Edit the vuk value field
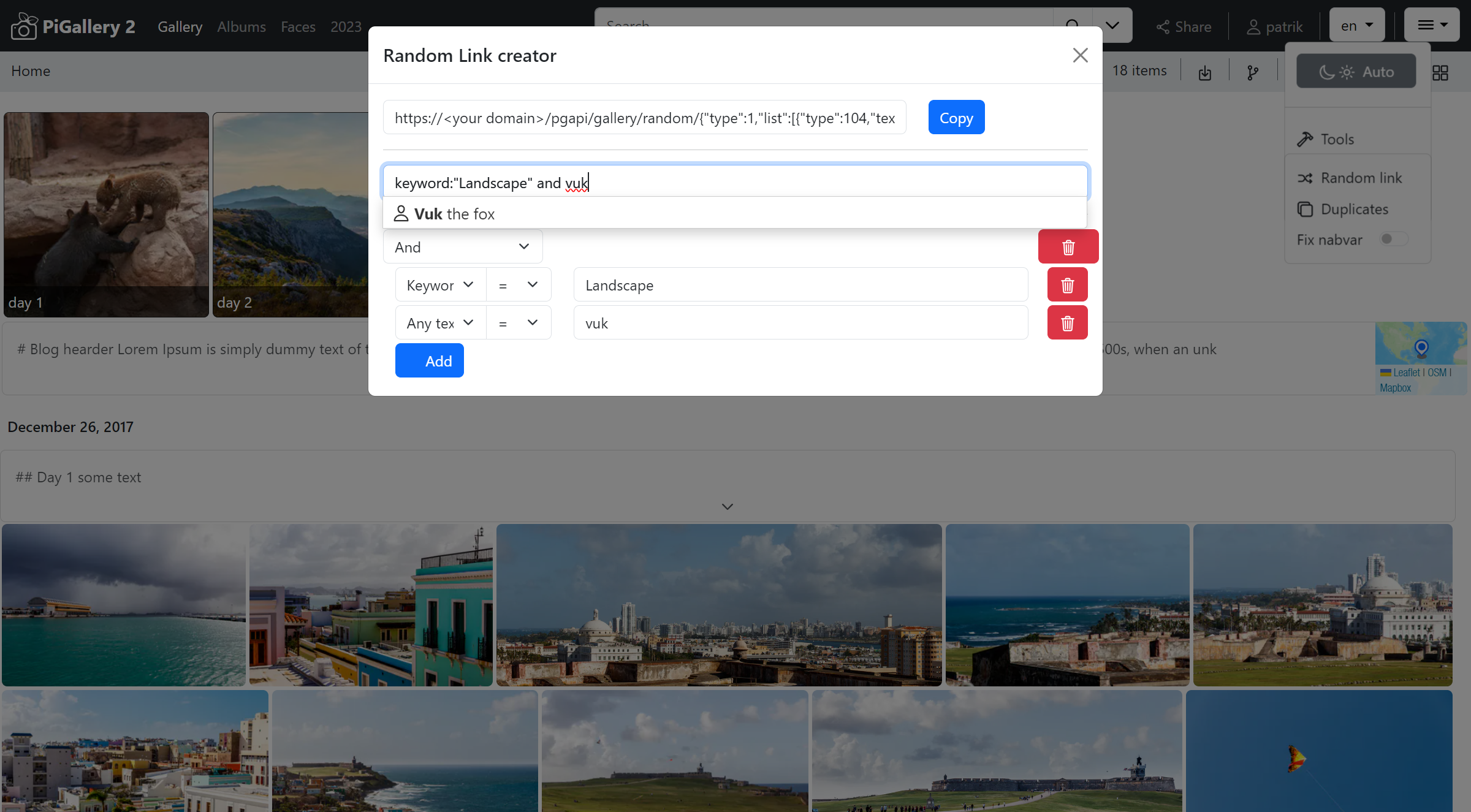 [800, 323]
